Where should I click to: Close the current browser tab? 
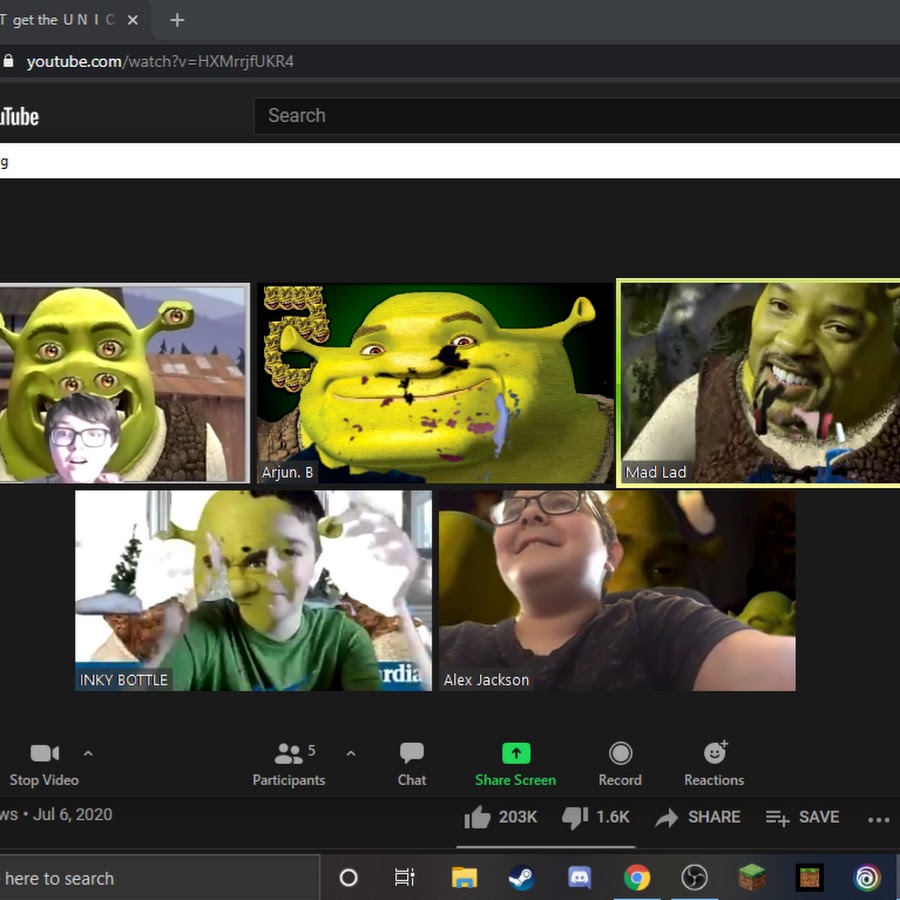(133, 20)
